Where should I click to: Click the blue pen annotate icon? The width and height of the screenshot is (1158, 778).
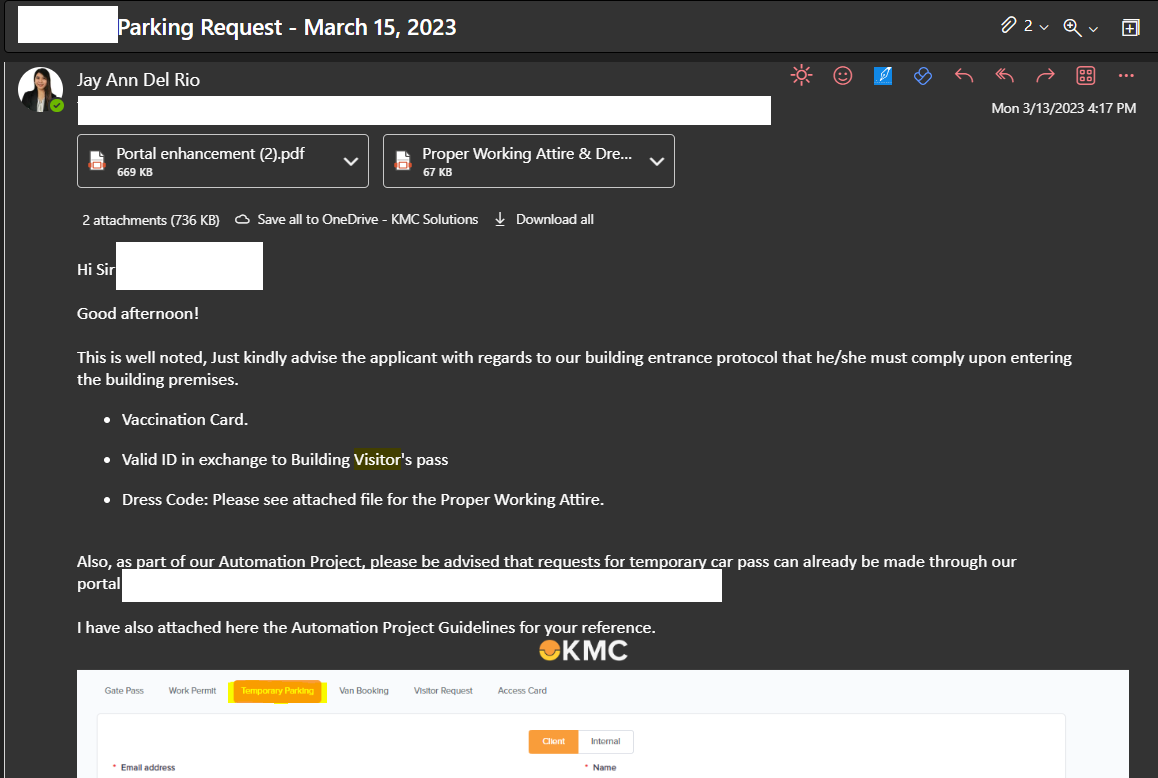coord(883,75)
